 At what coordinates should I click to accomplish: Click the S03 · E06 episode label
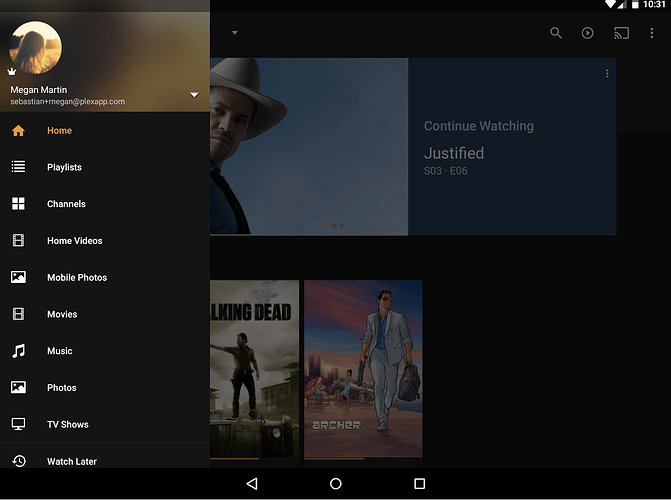click(445, 171)
